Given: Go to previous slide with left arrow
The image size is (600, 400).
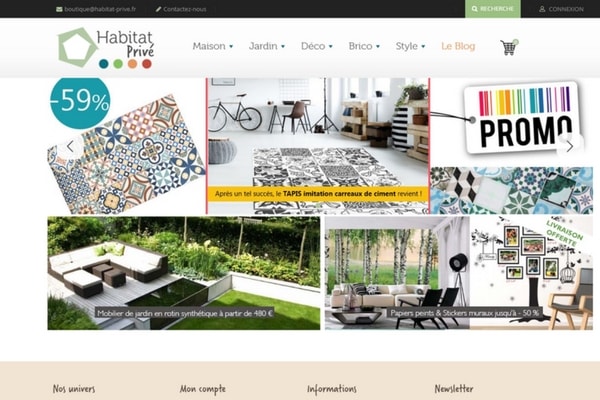Looking at the screenshot, I should click(70, 146).
